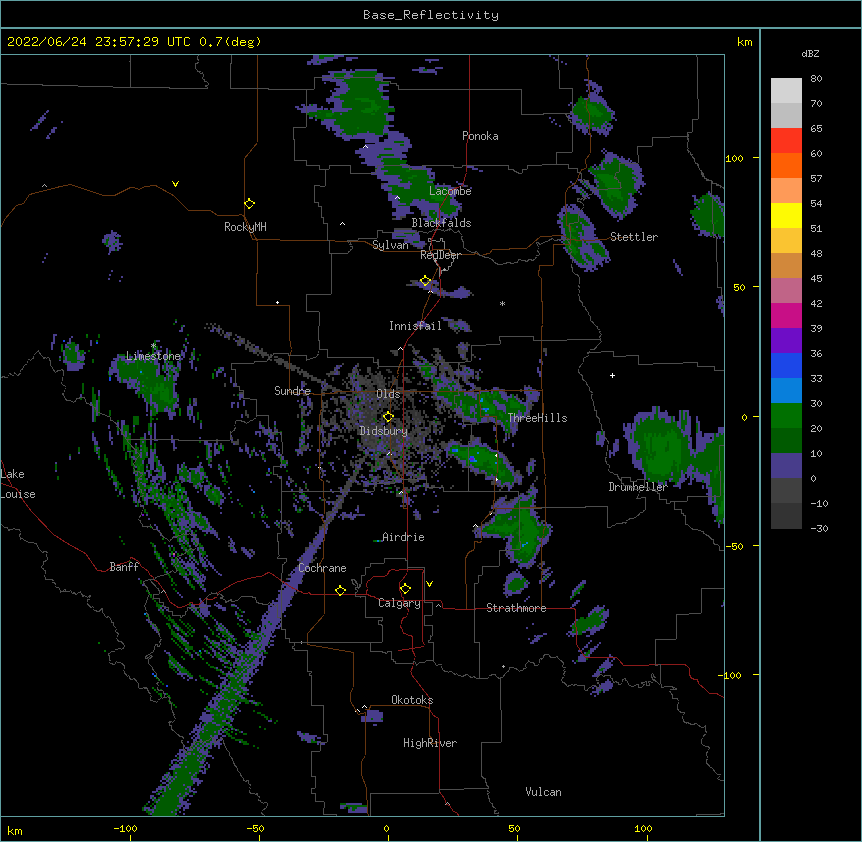The image size is (862, 842).
Task: Click the km unit label at bottom left
Action: (x=14, y=830)
